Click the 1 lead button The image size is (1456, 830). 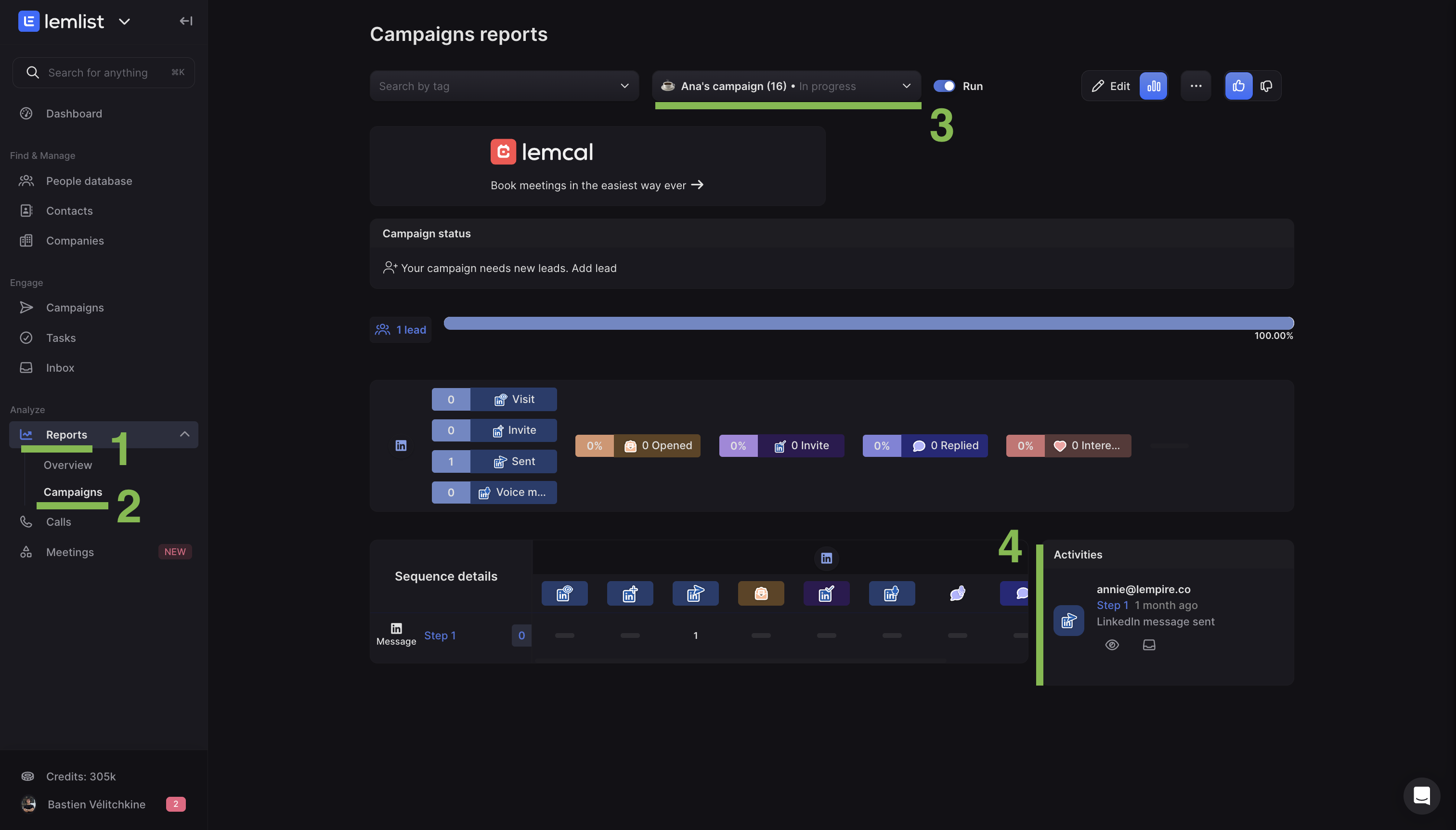coord(401,329)
